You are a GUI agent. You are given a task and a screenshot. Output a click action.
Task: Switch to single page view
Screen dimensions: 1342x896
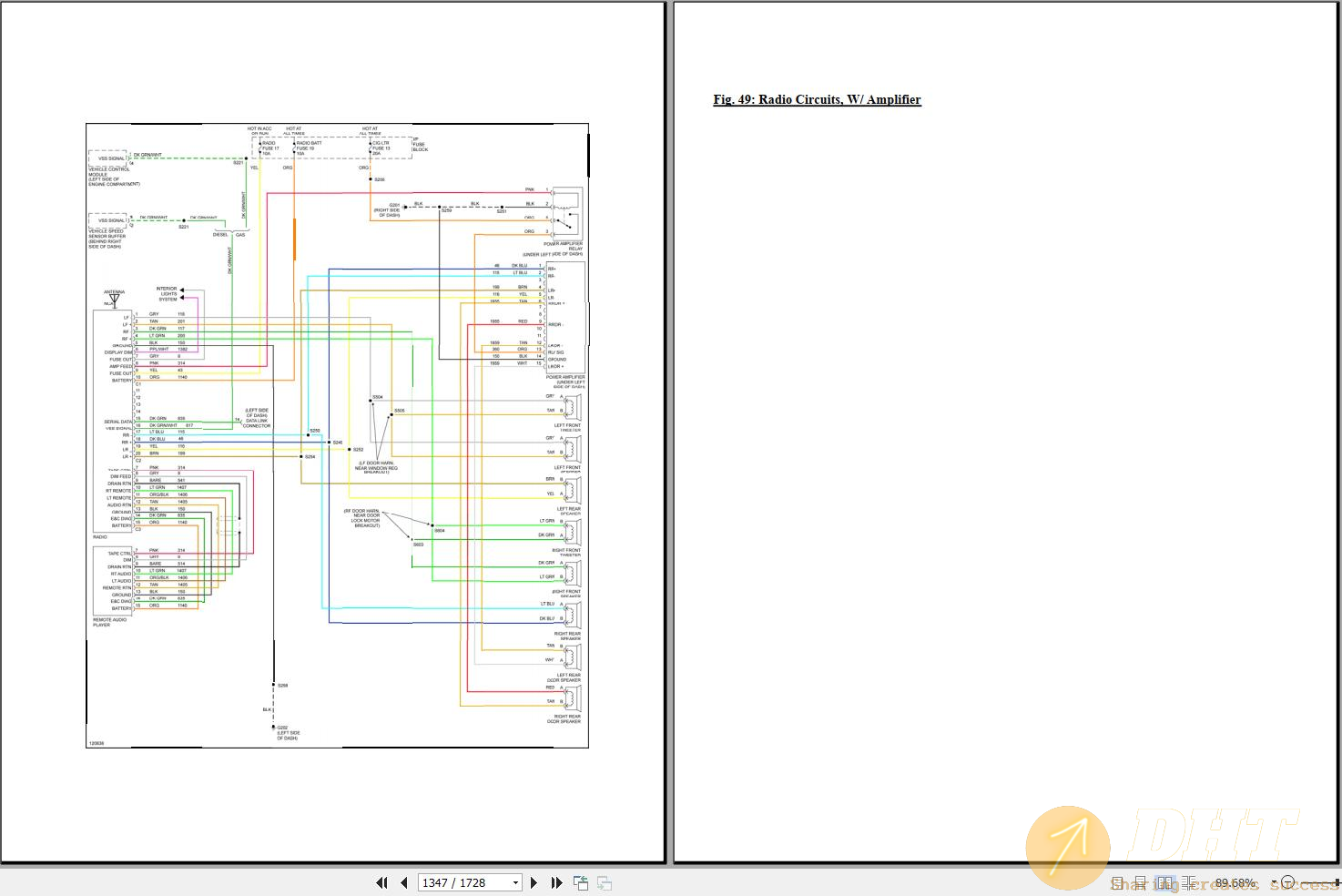click(x=1117, y=882)
